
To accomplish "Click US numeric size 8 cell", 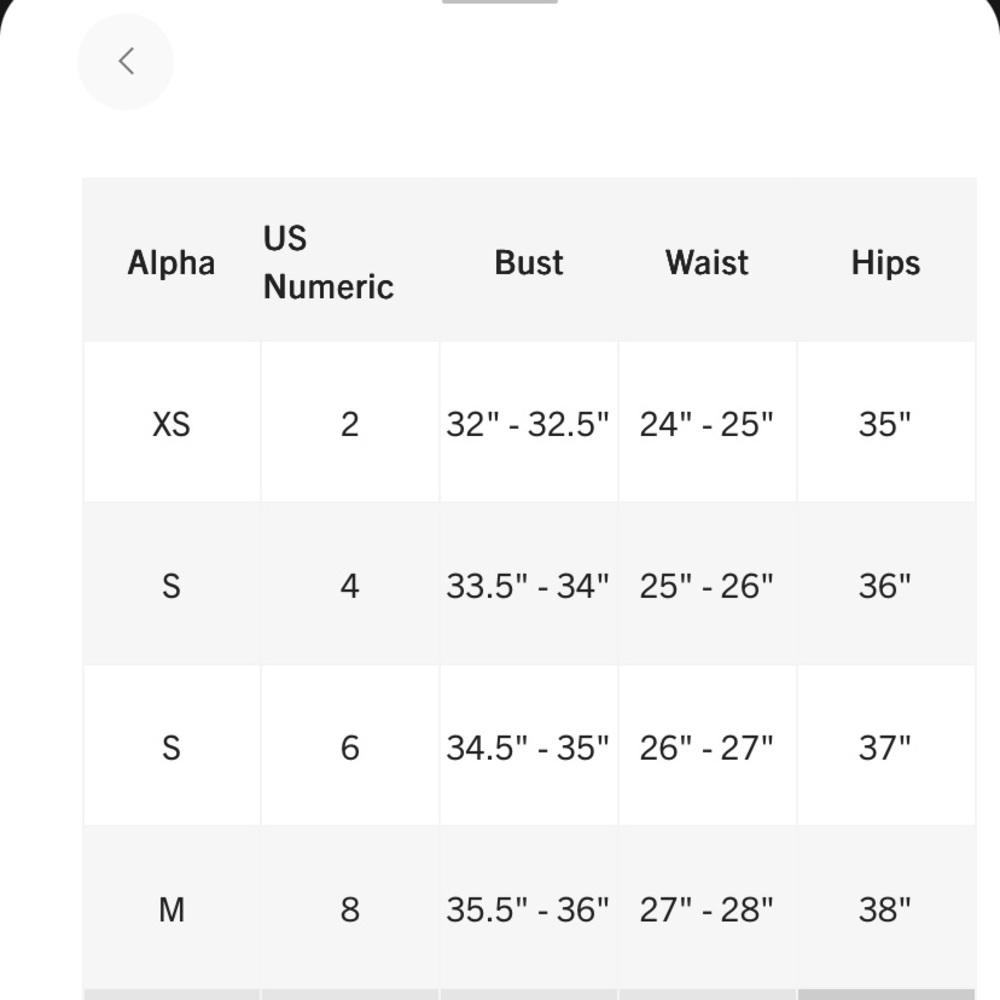I will 349,909.
